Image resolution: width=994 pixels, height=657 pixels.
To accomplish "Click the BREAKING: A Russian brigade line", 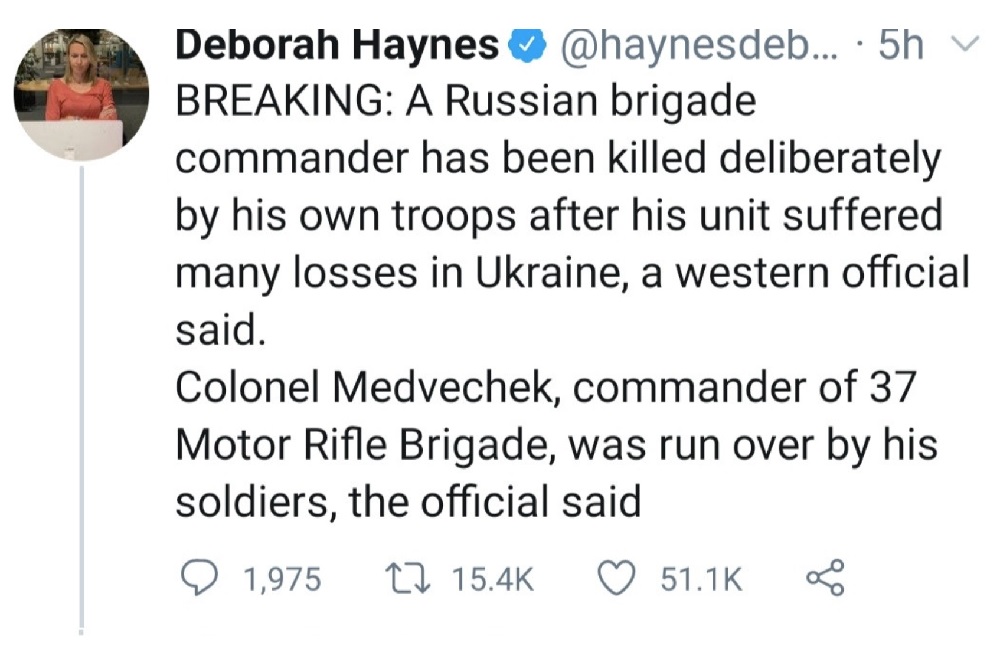I will pyautogui.click(x=466, y=102).
